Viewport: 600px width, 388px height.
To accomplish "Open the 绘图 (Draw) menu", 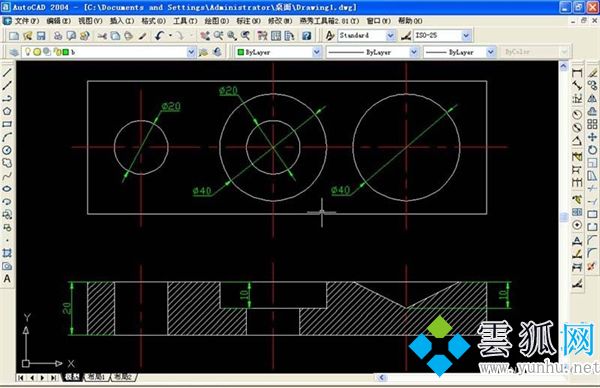I will [217, 21].
